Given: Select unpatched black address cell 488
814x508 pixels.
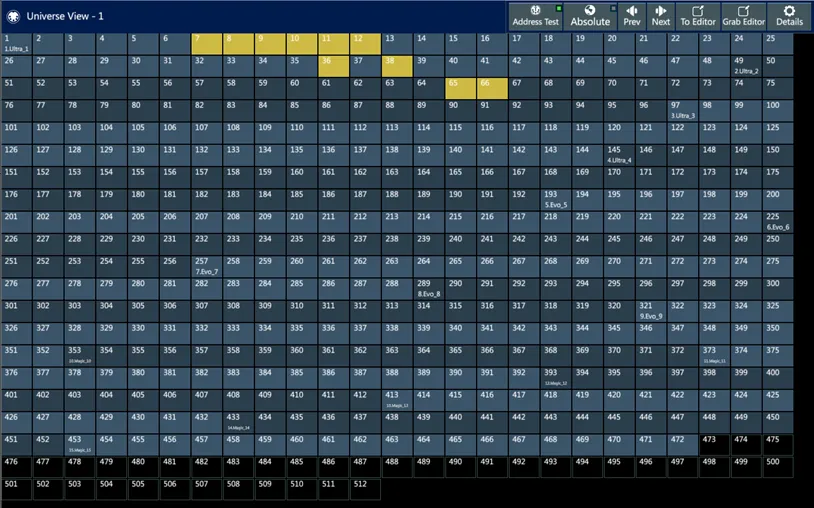Looking at the screenshot, I should (x=397, y=468).
